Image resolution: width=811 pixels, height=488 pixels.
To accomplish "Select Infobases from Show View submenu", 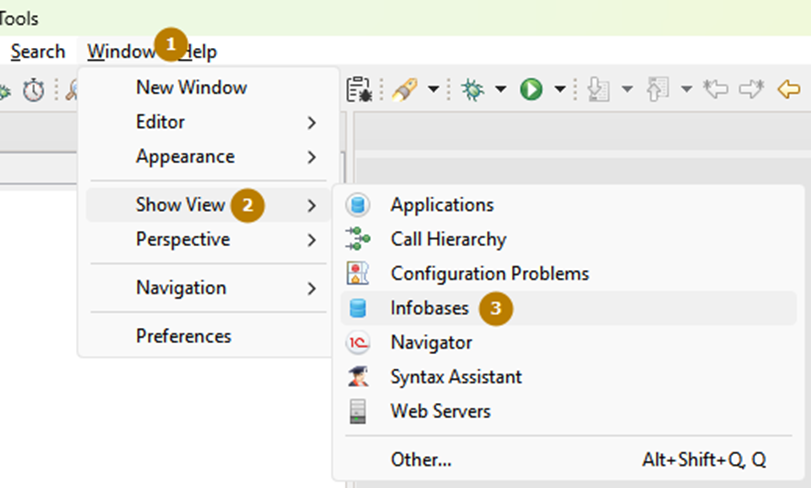I will pos(430,308).
